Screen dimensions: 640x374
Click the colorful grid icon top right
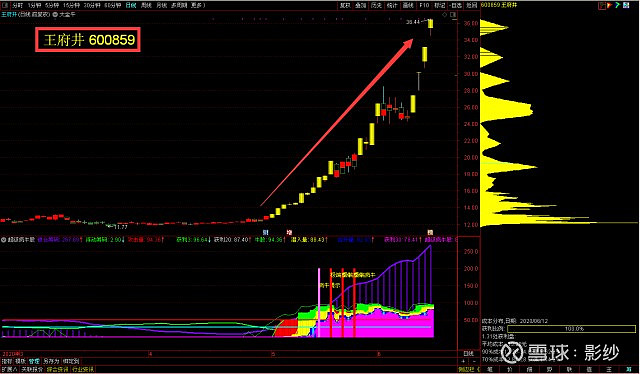pyautogui.click(x=627, y=5)
